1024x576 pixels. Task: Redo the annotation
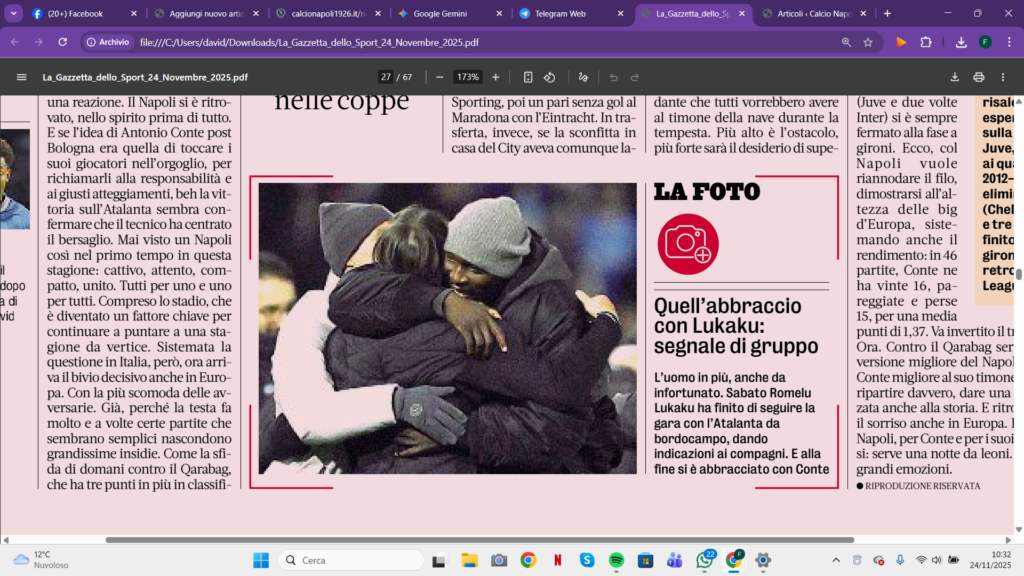635,77
